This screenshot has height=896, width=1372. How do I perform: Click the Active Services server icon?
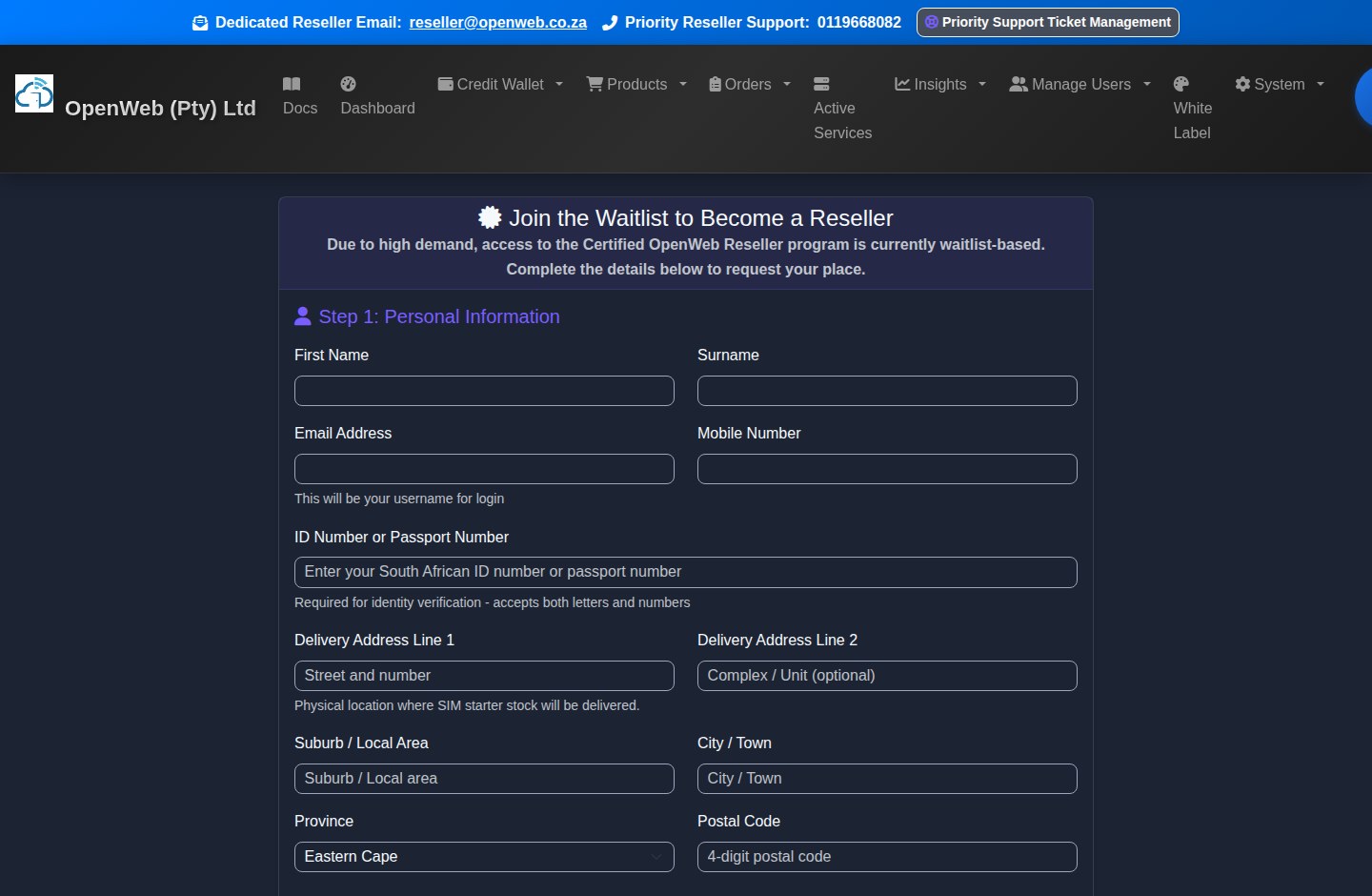pyautogui.click(x=821, y=84)
